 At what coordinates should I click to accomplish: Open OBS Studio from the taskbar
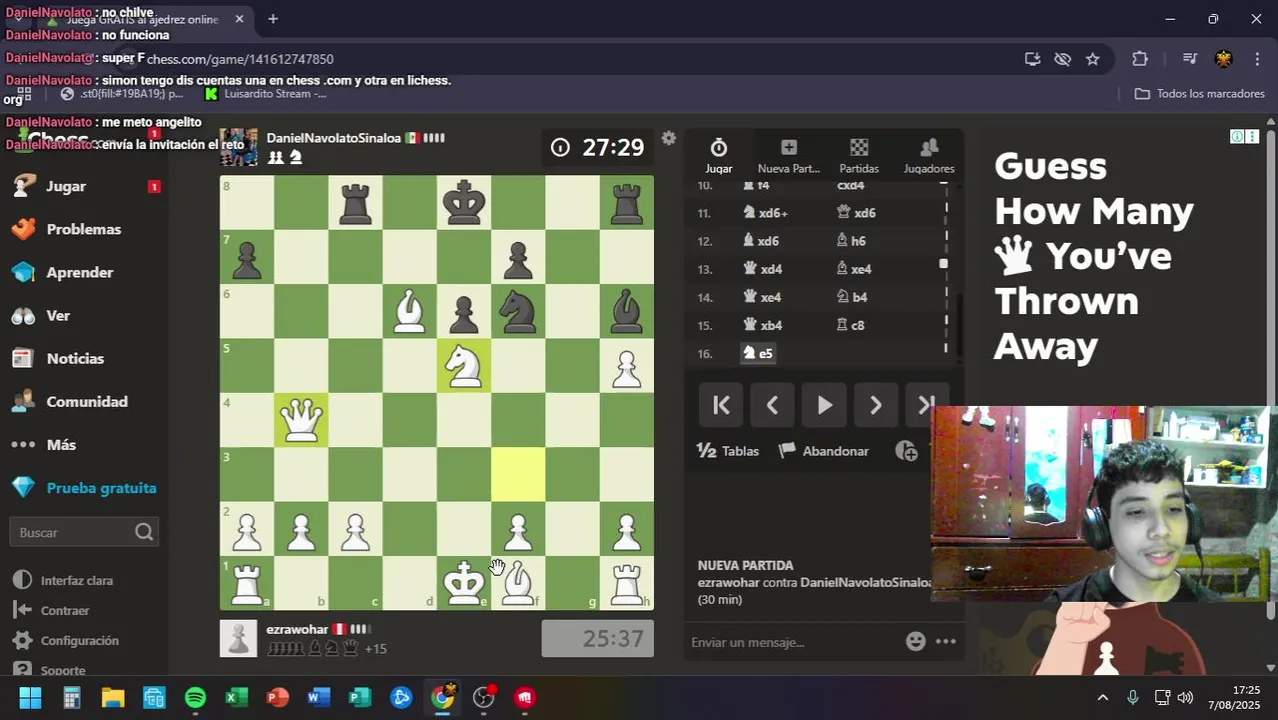[x=484, y=697]
